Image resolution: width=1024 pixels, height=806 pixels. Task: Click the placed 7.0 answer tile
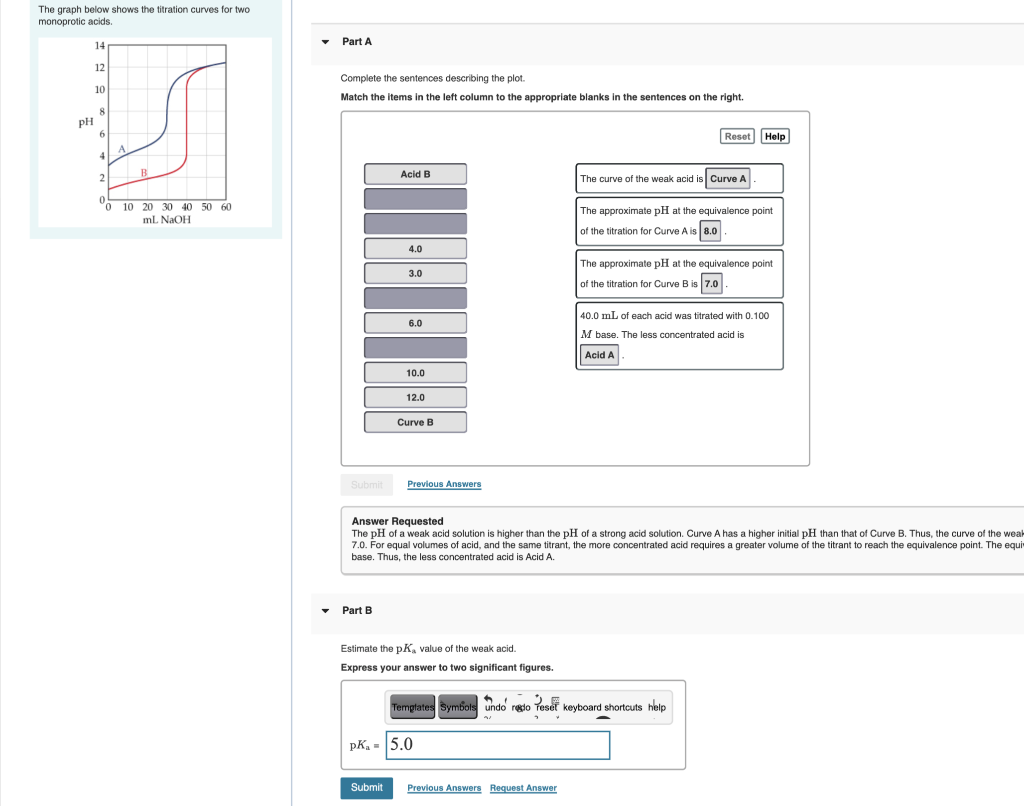click(x=711, y=283)
